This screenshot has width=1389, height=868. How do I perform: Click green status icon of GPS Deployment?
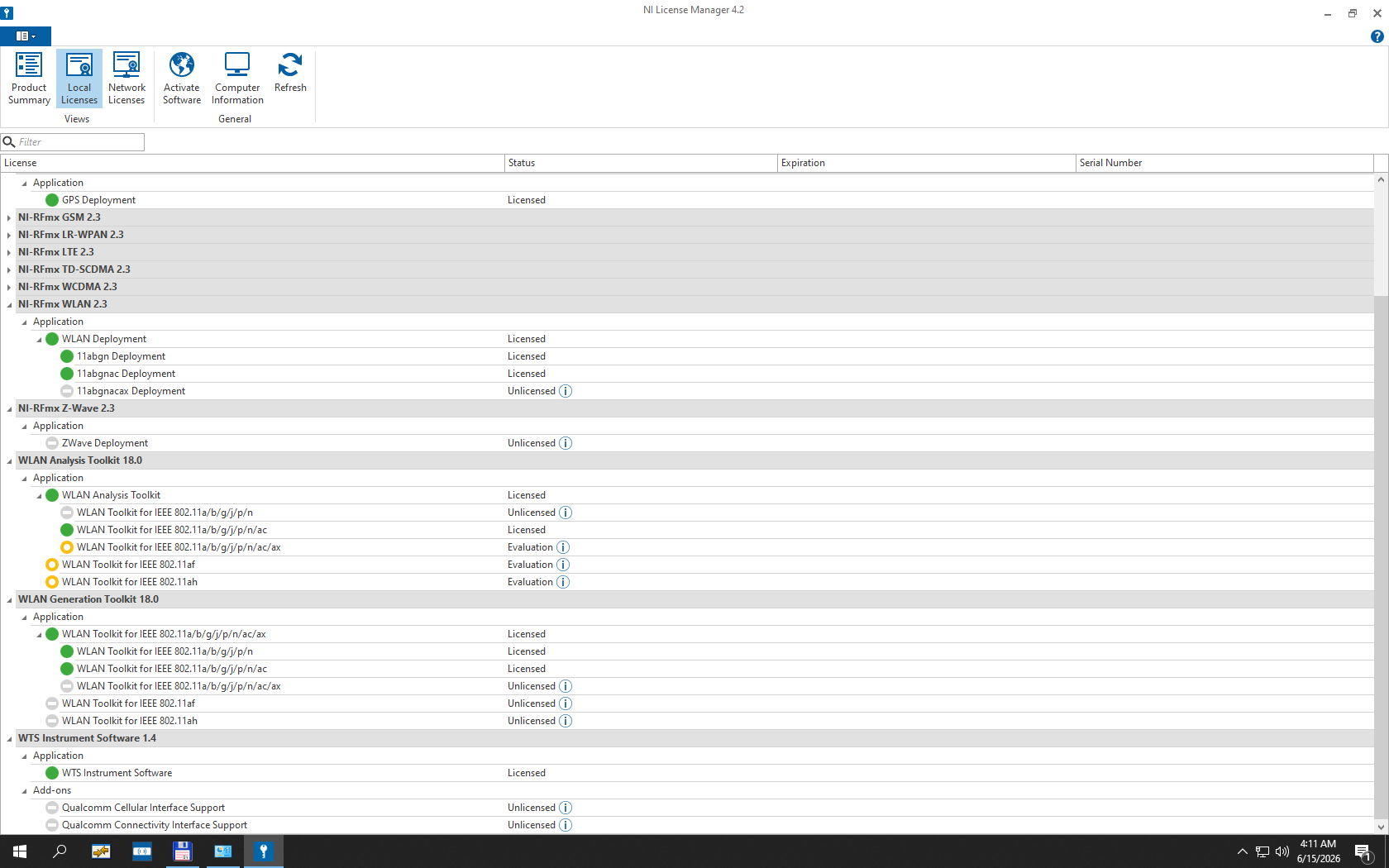(x=52, y=200)
